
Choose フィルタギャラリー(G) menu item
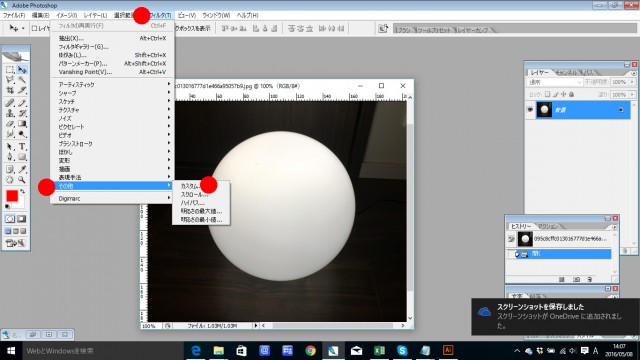pyautogui.click(x=112, y=47)
